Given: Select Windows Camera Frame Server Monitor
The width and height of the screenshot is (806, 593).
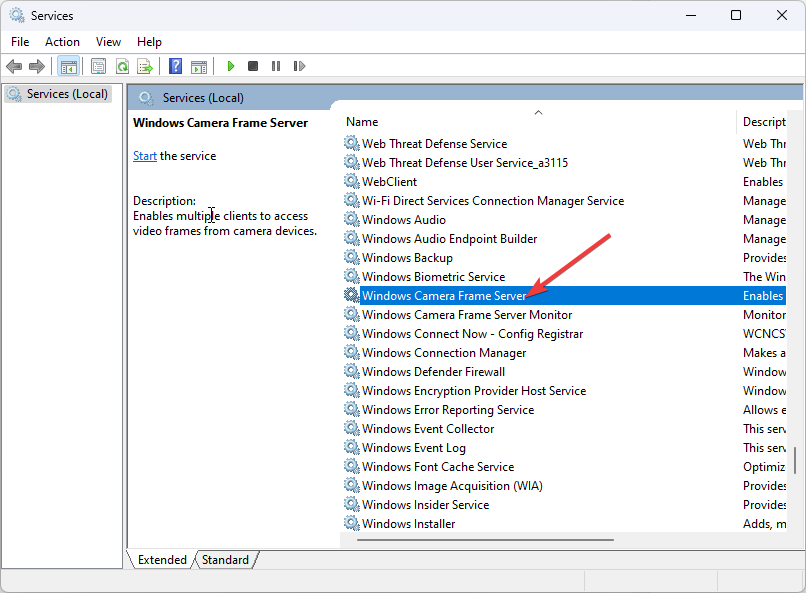Looking at the screenshot, I should click(564, 314).
